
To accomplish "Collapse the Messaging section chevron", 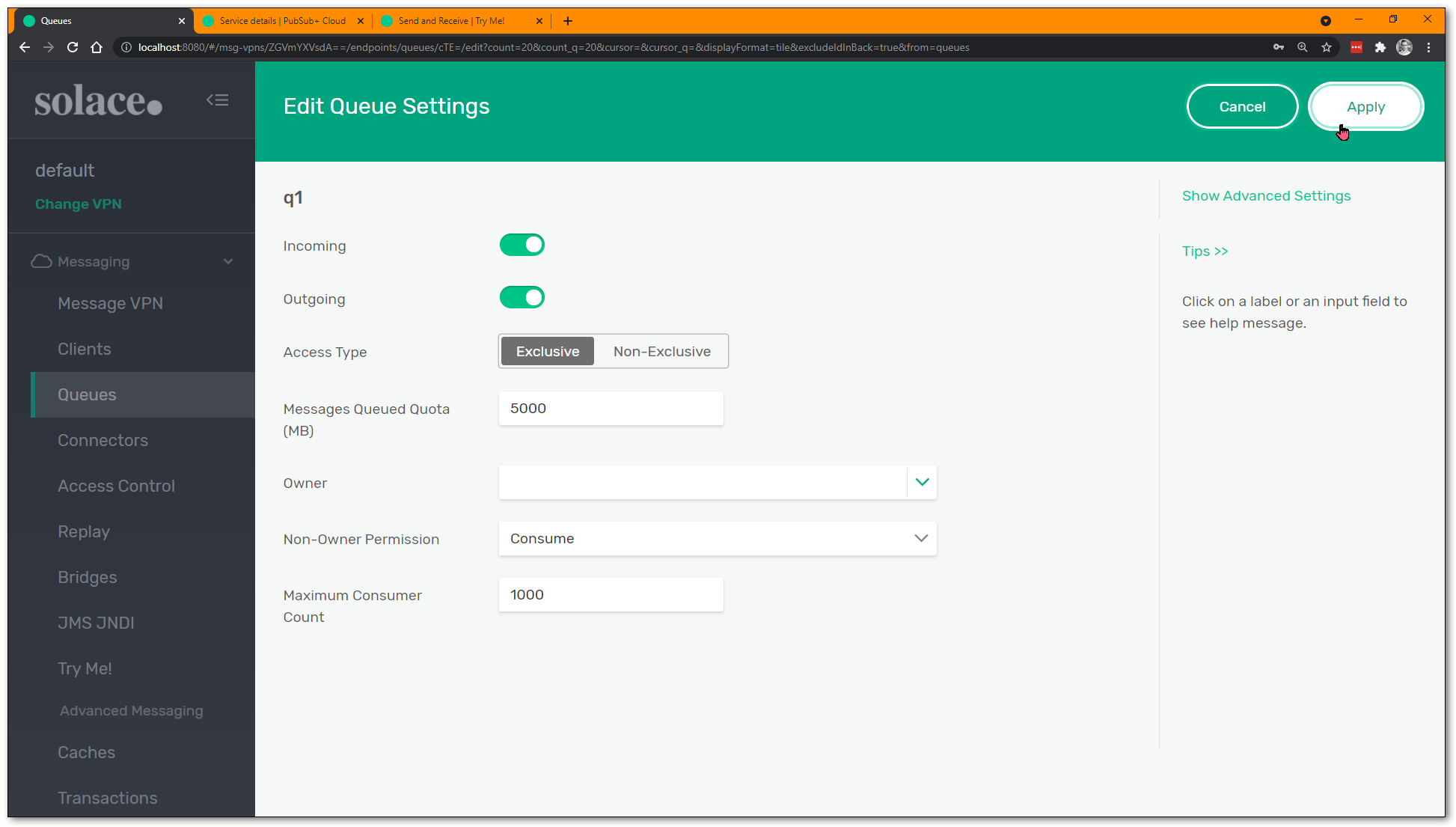I will (228, 261).
